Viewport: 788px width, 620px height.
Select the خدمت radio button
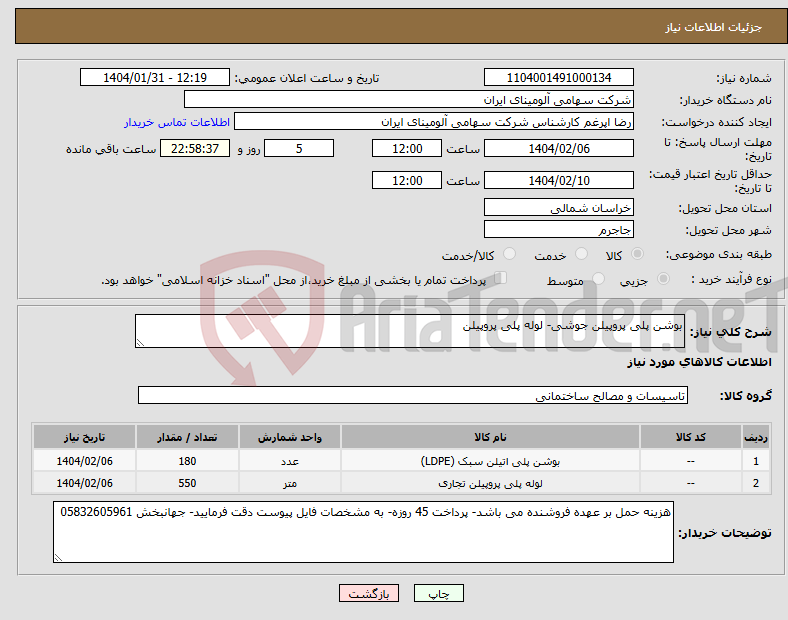point(581,254)
